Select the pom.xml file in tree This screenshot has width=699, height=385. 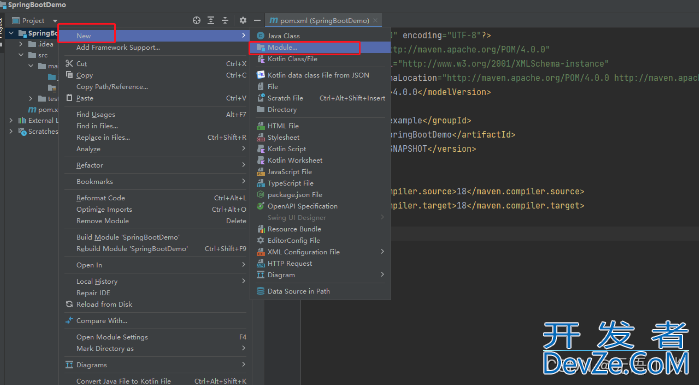(x=43, y=110)
